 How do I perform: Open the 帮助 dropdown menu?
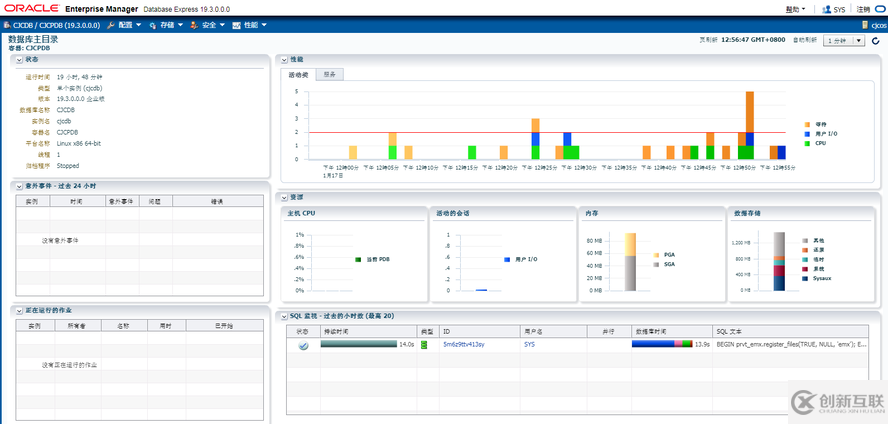pos(796,9)
